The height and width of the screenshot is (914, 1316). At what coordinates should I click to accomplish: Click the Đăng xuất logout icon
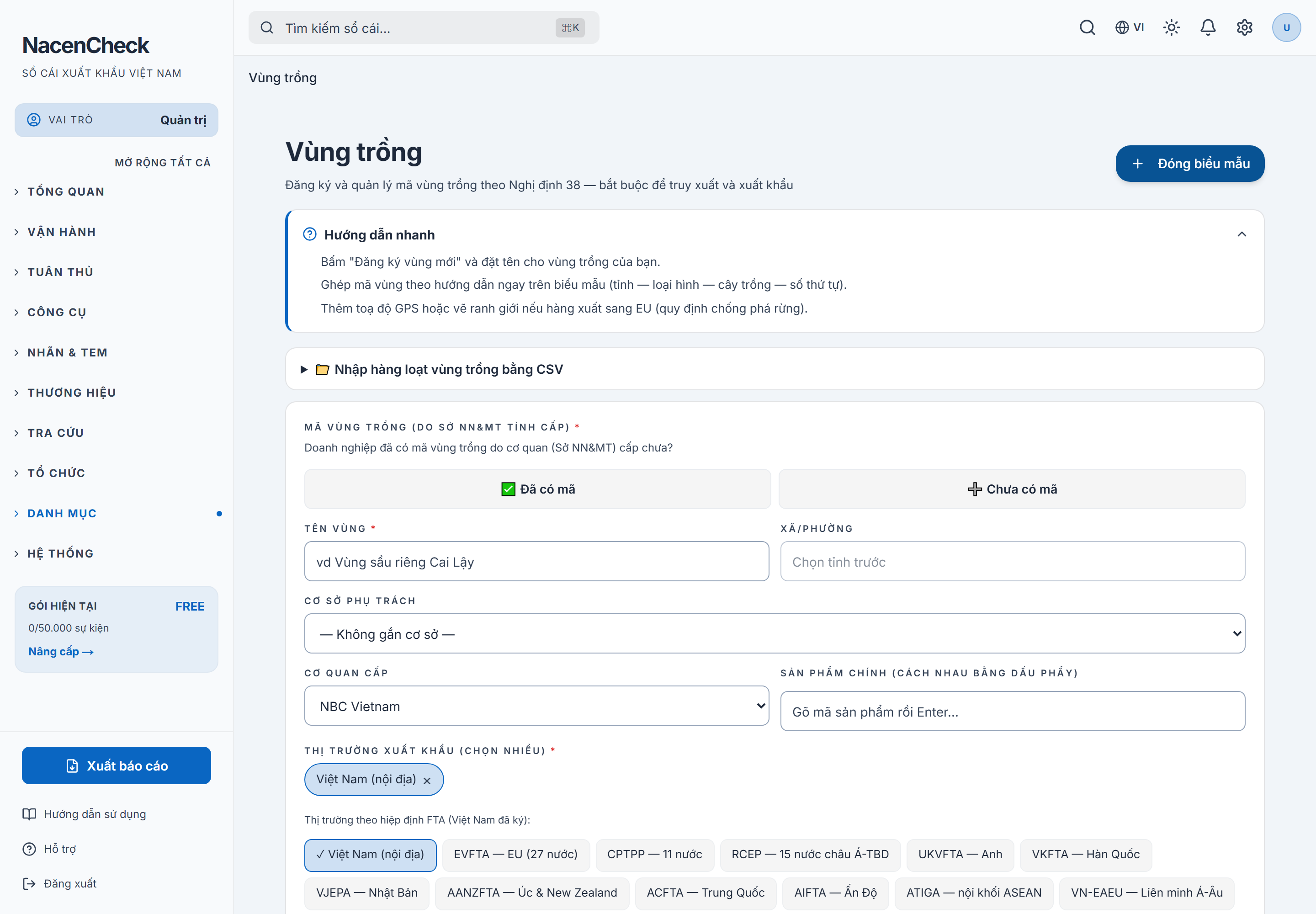click(29, 884)
